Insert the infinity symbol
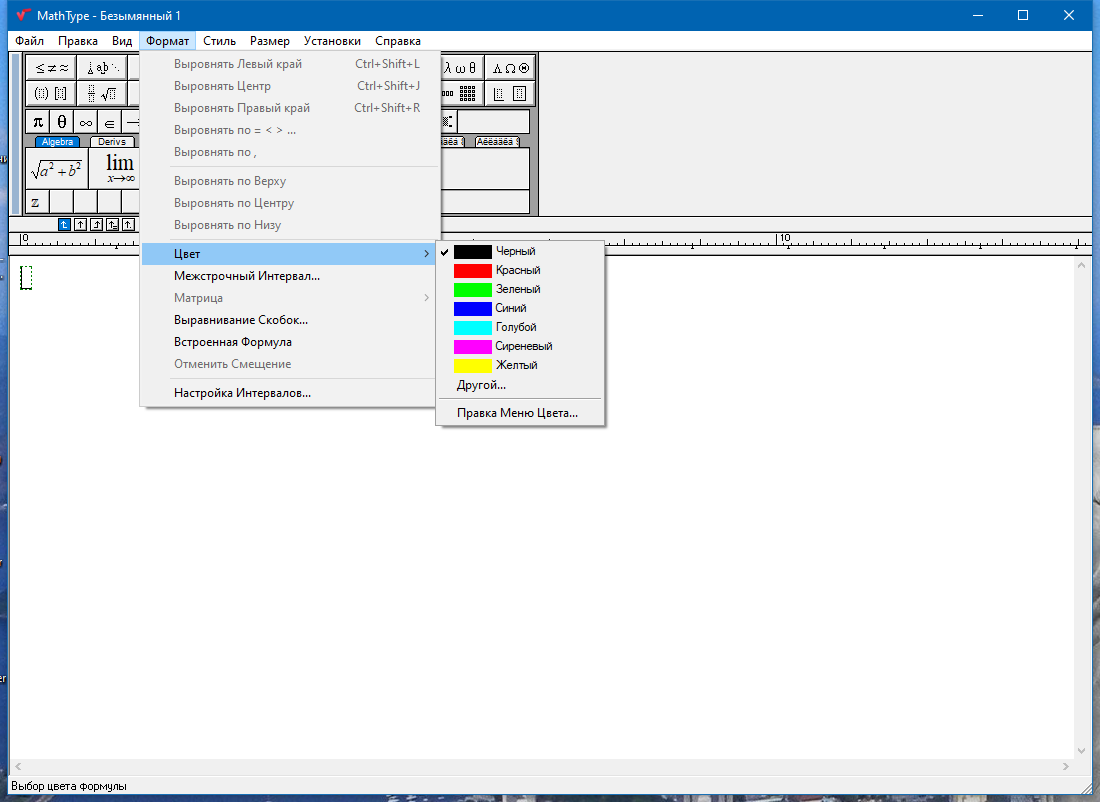 [86, 122]
